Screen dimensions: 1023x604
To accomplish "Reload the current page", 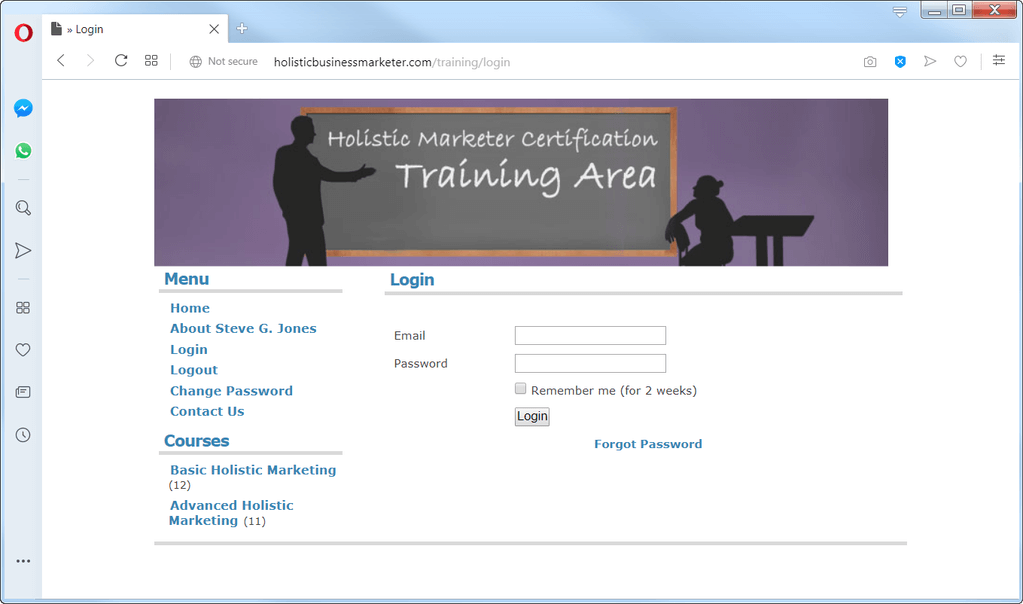I will click(x=121, y=61).
